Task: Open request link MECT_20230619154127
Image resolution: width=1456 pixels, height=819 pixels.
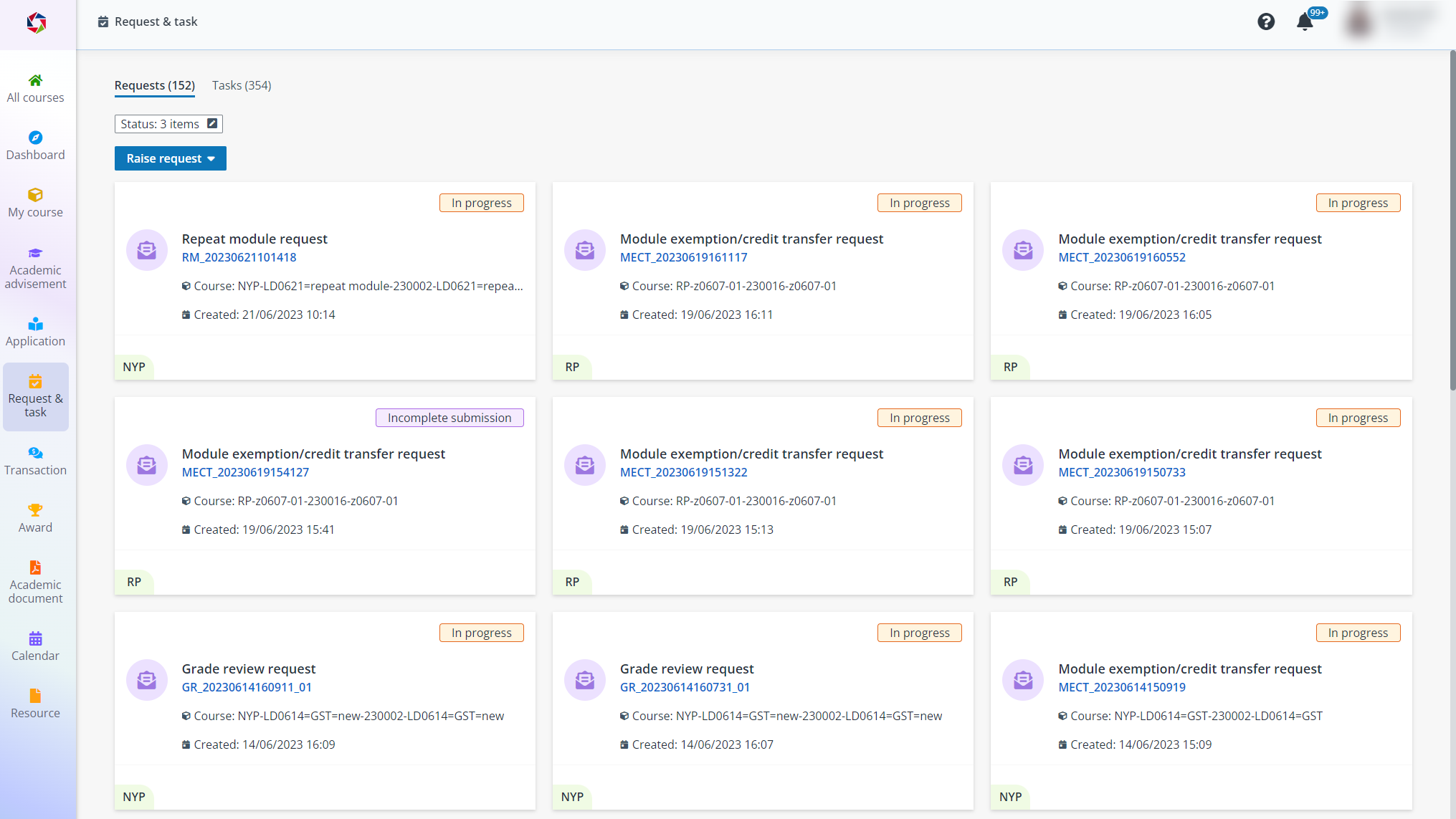Action: click(245, 472)
